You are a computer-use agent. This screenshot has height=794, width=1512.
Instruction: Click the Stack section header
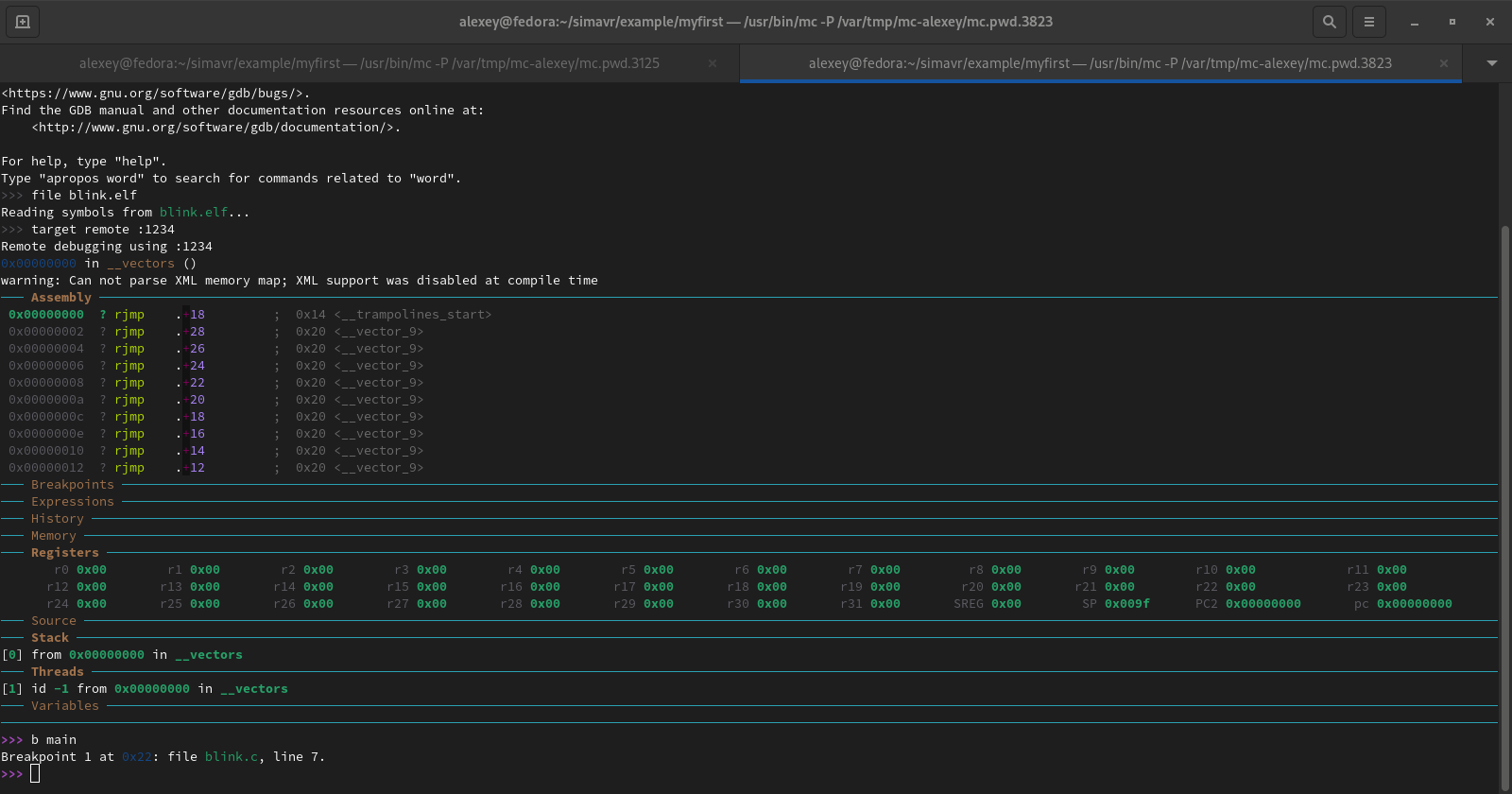click(x=50, y=638)
